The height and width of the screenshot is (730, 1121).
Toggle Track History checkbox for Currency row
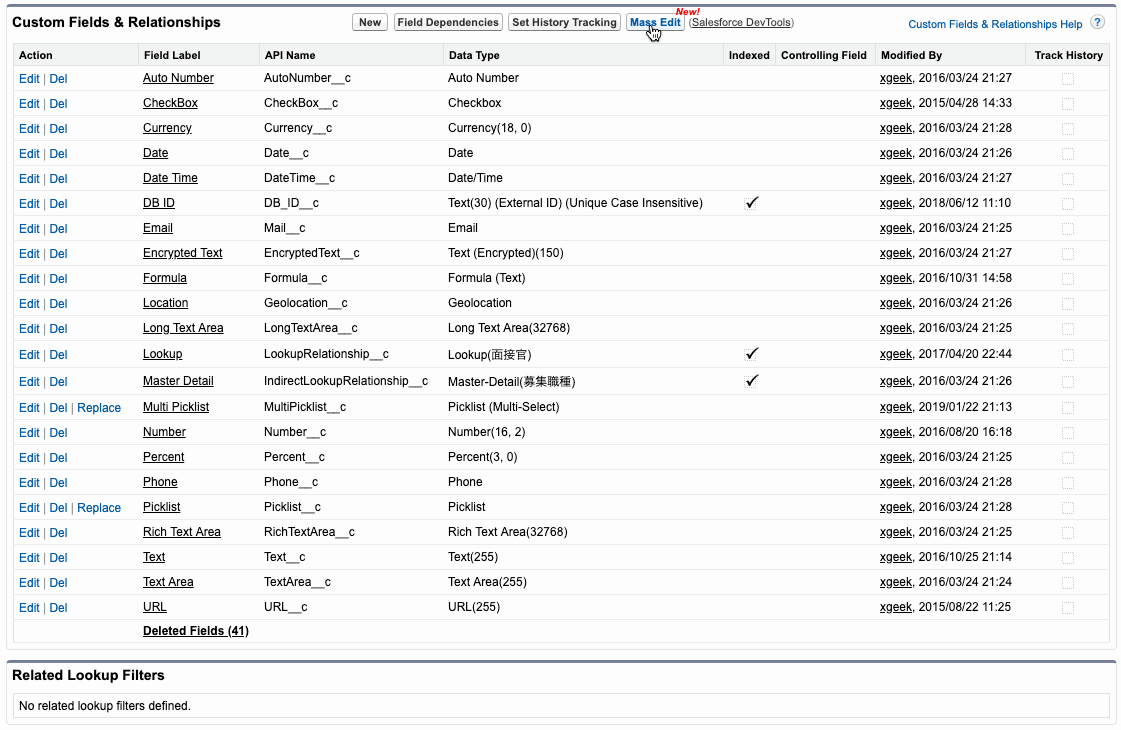point(1068,129)
